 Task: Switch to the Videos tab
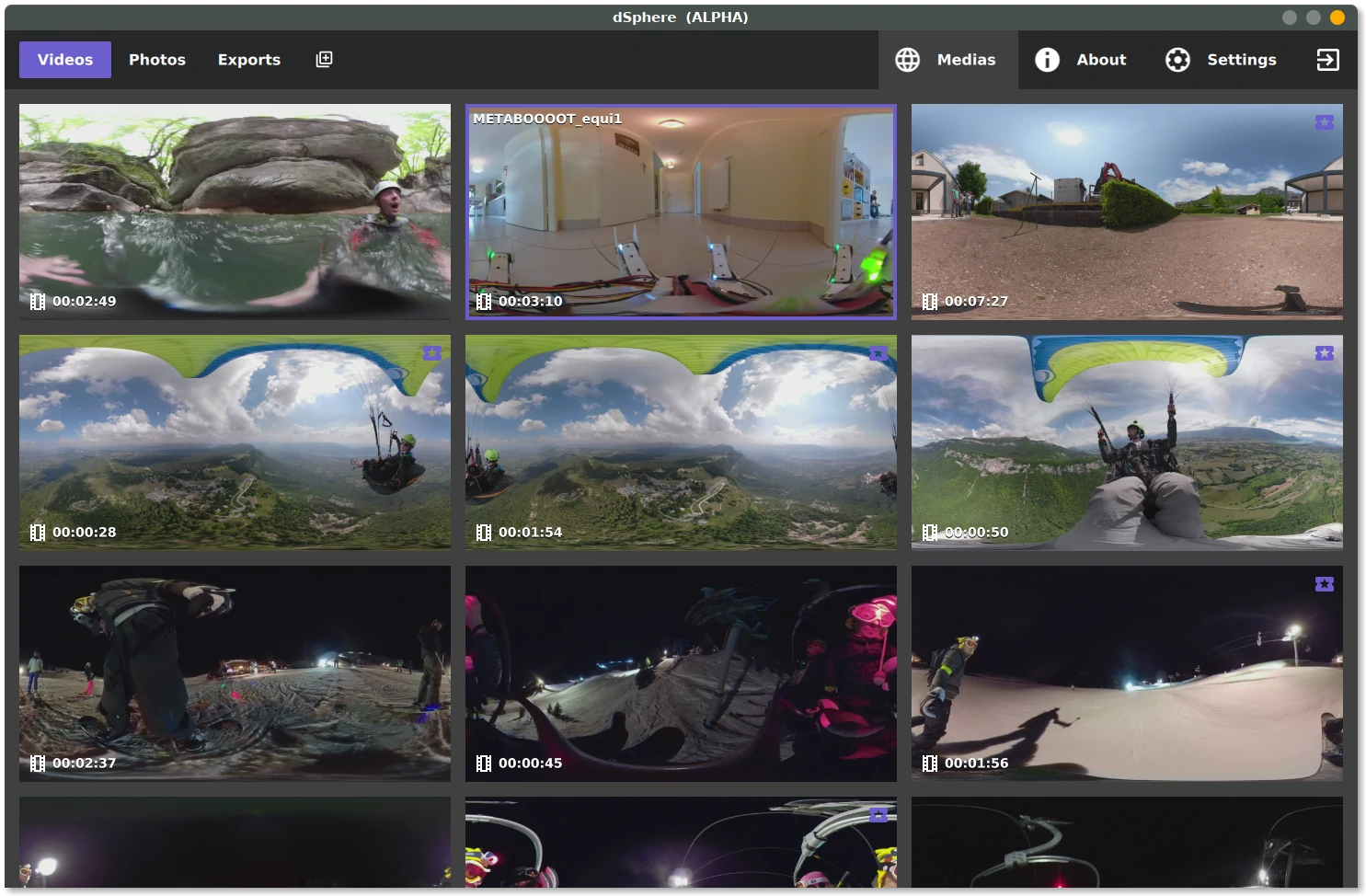[64, 60]
